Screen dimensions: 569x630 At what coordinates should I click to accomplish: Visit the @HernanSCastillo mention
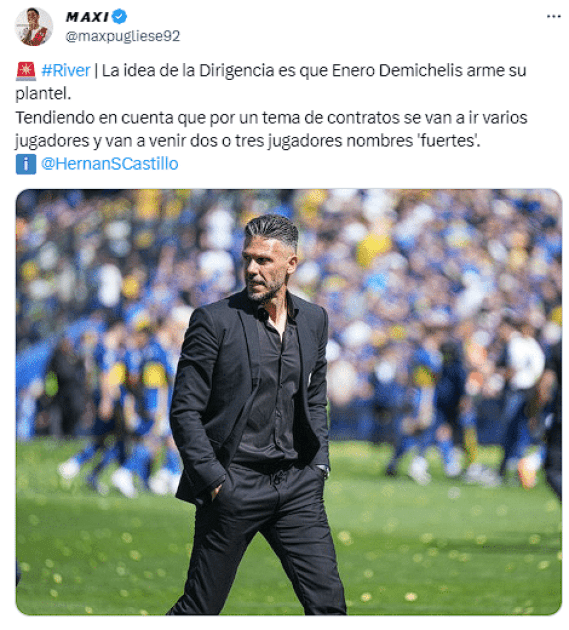tap(109, 164)
